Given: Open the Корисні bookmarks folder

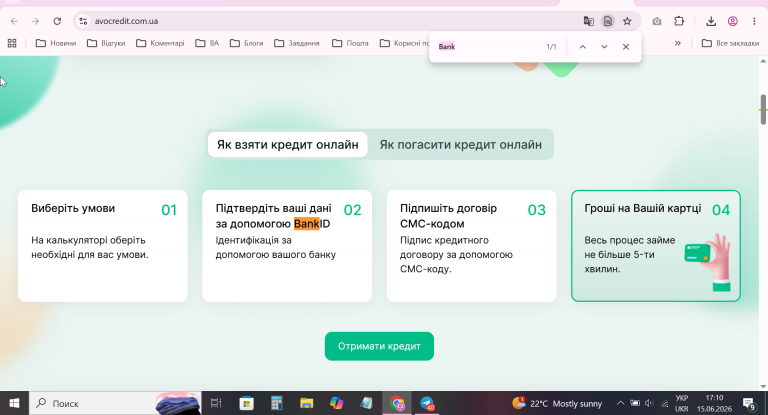Looking at the screenshot, I should point(404,43).
